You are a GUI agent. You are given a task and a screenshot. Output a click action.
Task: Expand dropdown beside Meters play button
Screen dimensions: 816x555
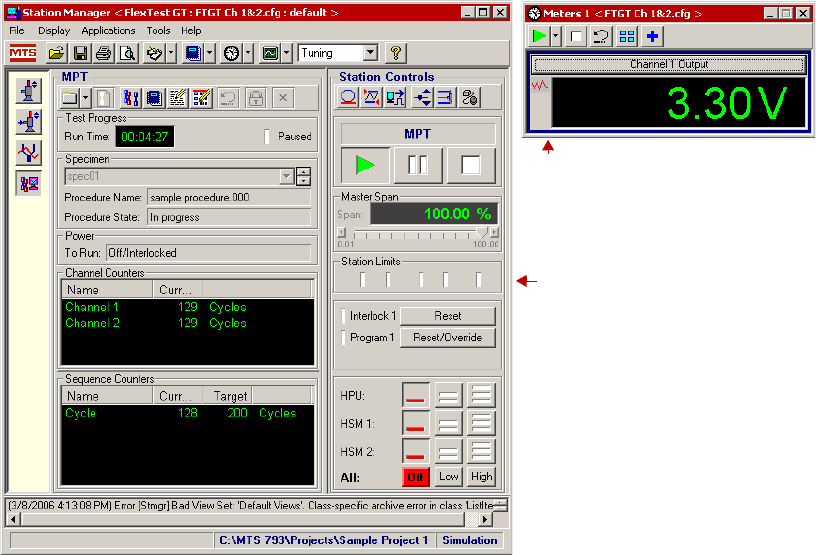tap(555, 36)
